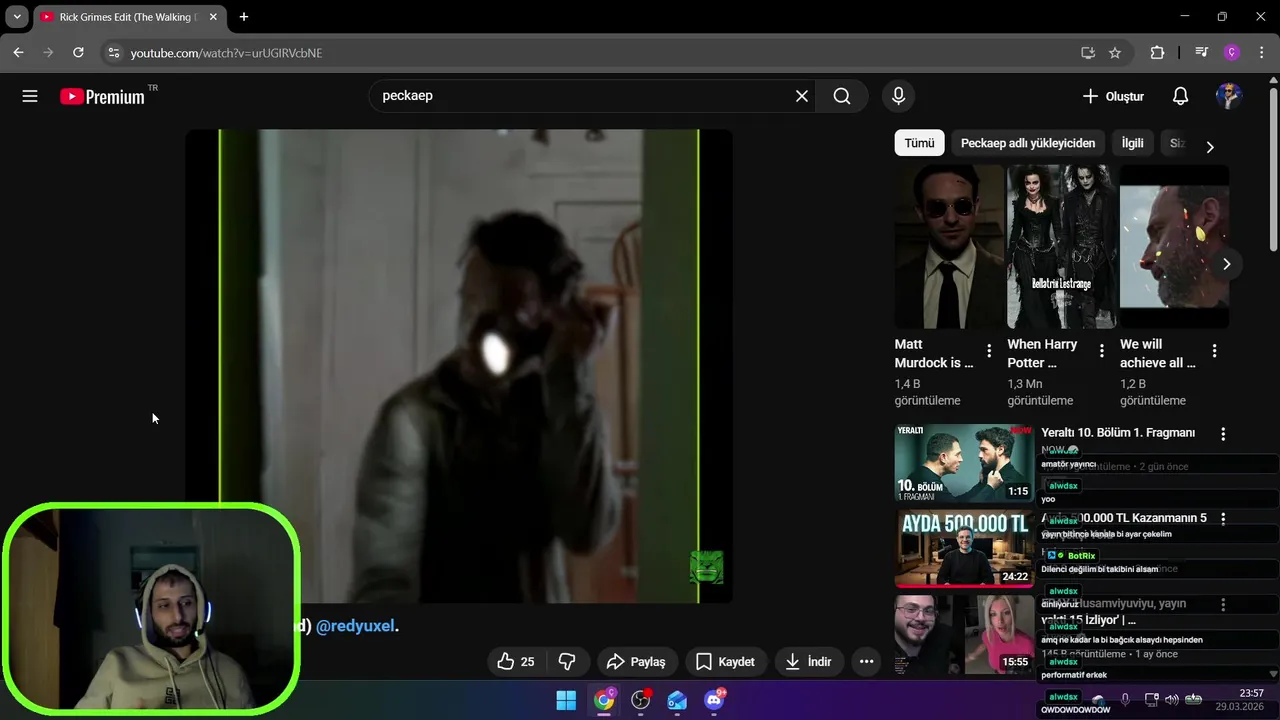
Task: Open a new browser tab
Action: pyautogui.click(x=243, y=17)
